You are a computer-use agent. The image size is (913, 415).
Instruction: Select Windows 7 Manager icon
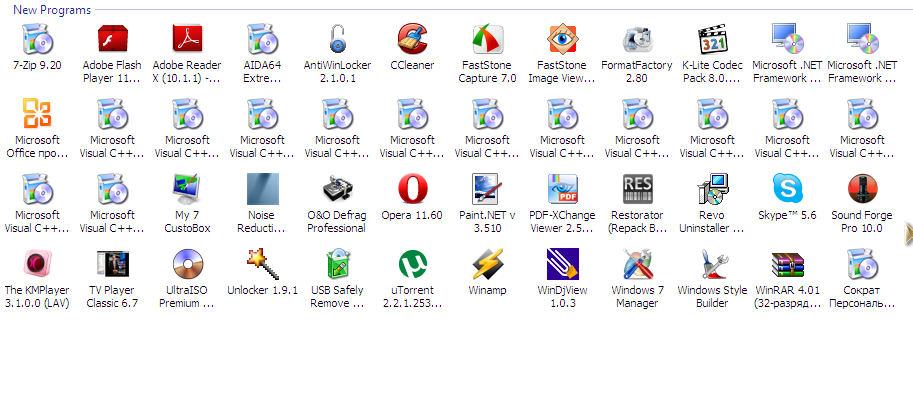[638, 264]
